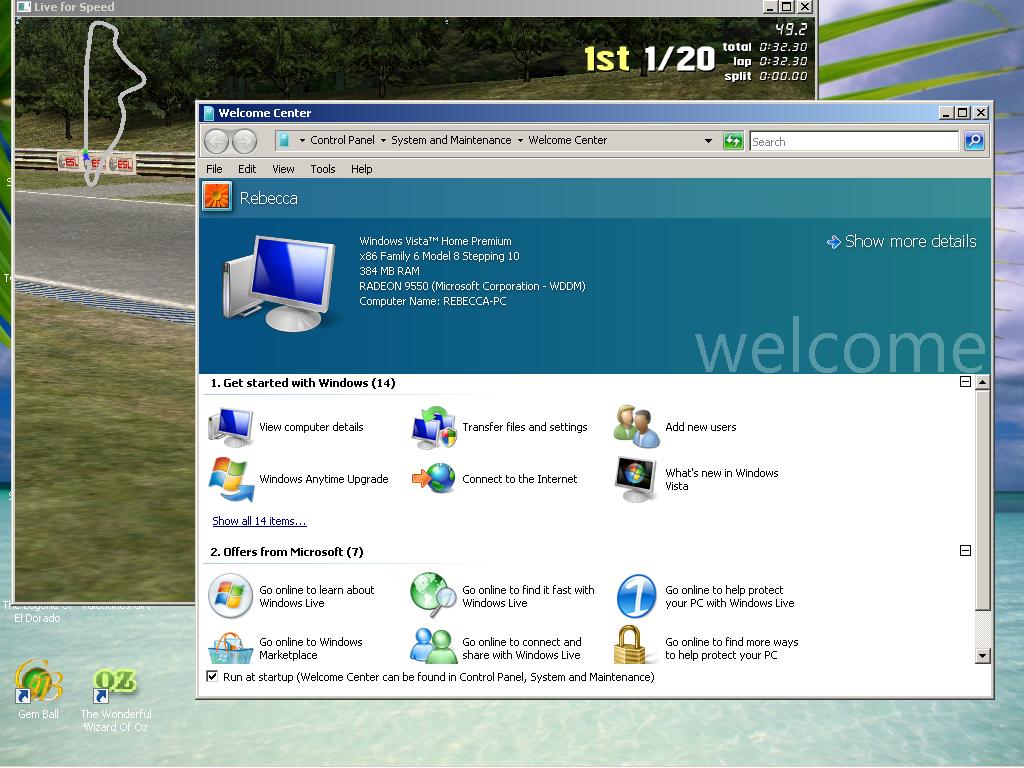Click the 2. Offers from Microsoft heading
Screen dimensions: 1024x768
(287, 552)
